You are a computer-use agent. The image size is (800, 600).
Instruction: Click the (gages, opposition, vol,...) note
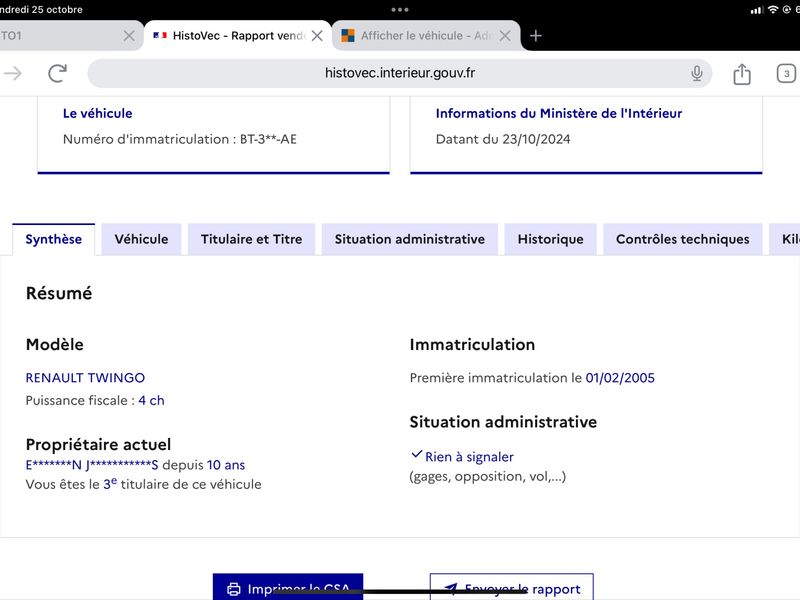488,477
